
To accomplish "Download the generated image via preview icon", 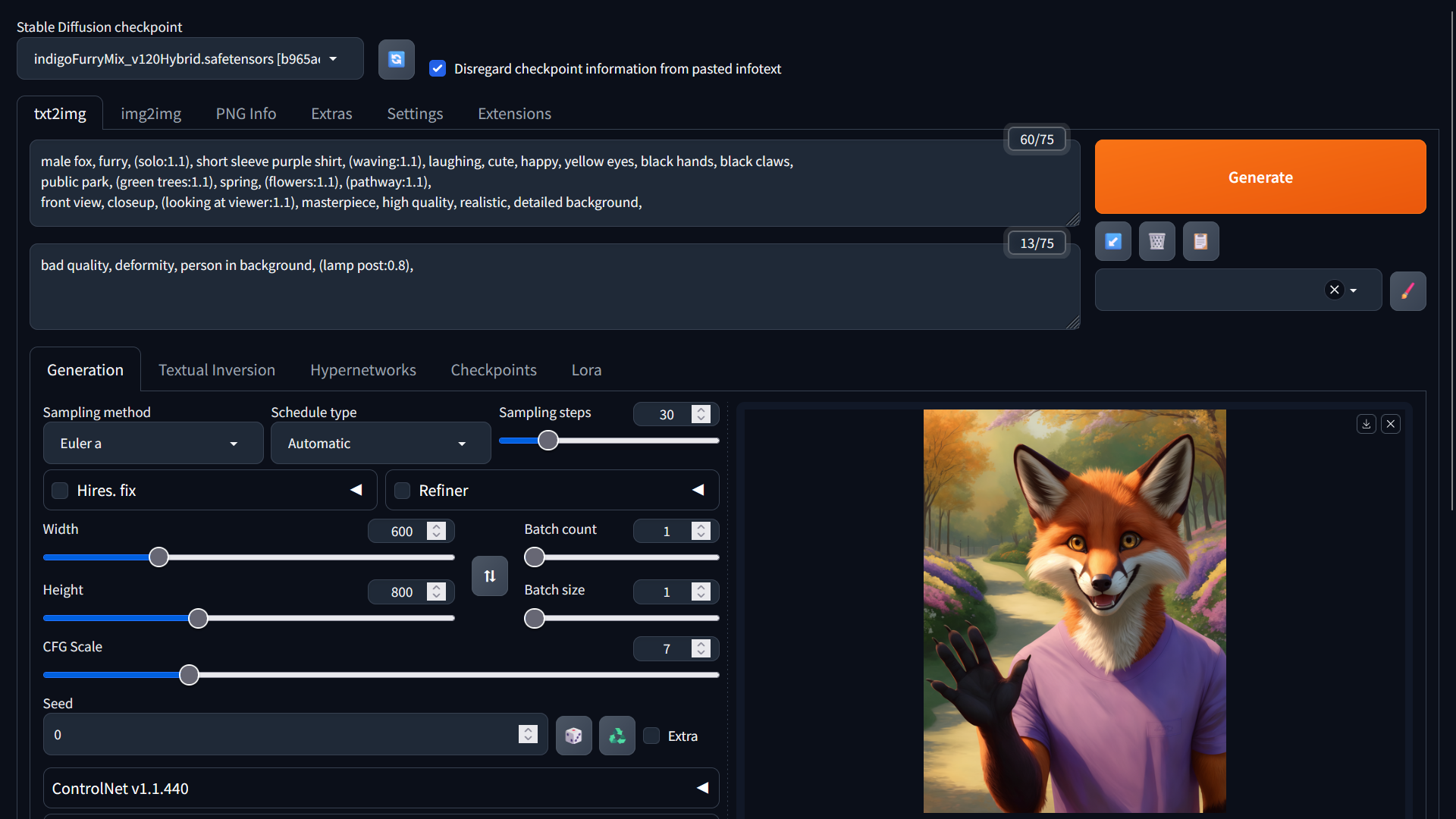I will pos(1366,424).
